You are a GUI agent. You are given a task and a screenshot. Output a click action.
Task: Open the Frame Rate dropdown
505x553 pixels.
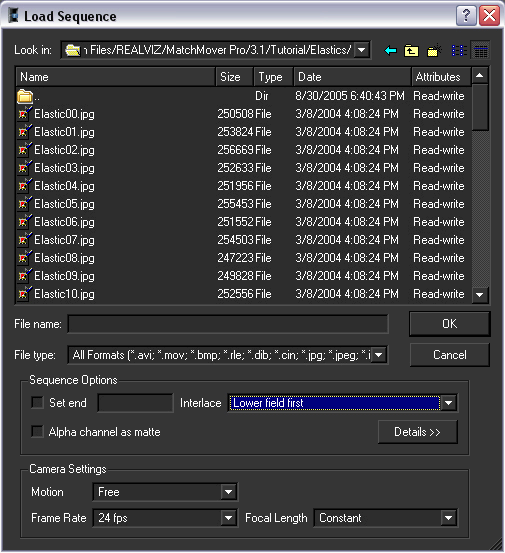pos(229,518)
